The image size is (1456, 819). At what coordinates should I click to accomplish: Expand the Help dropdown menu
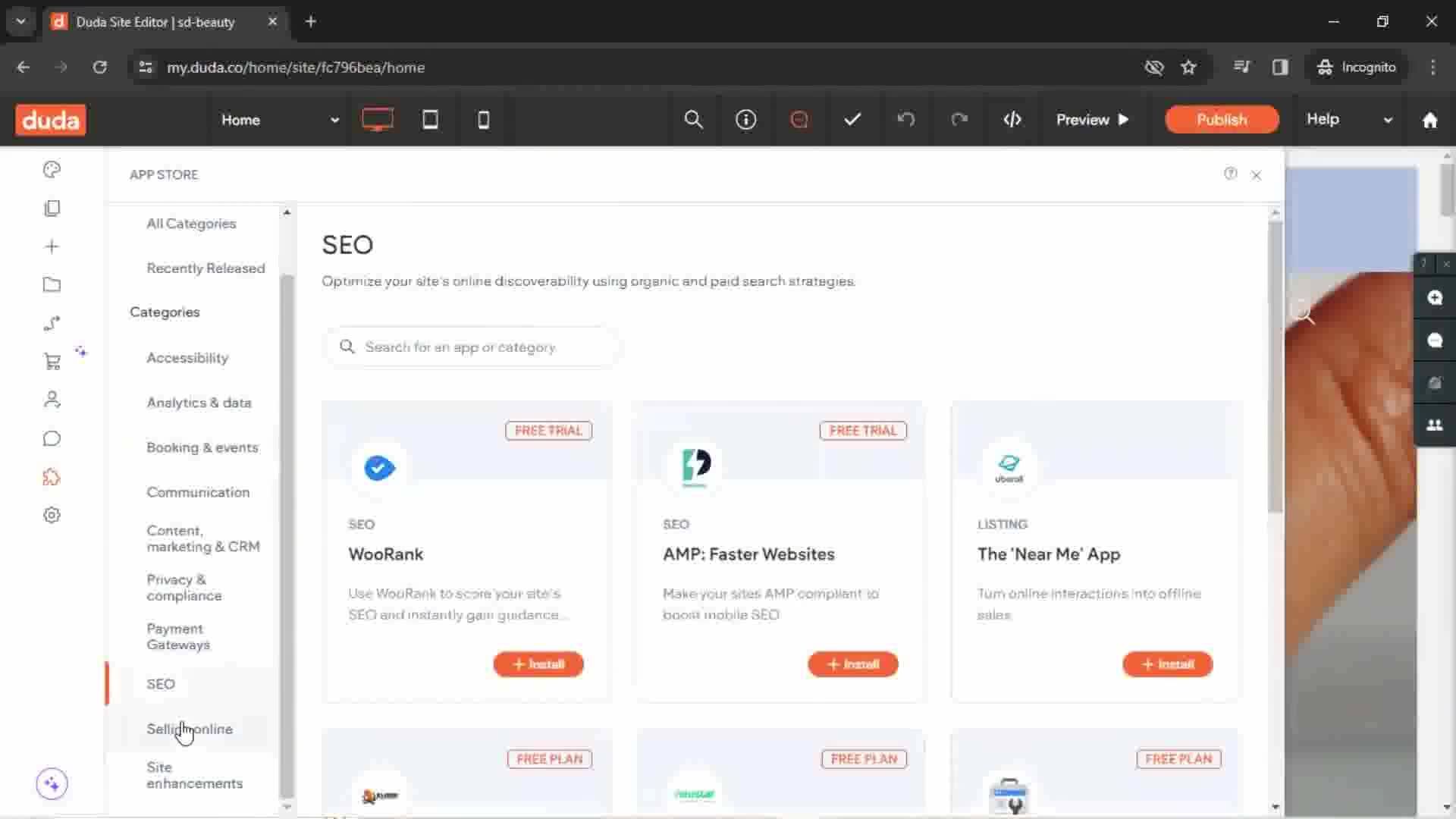(x=1350, y=120)
